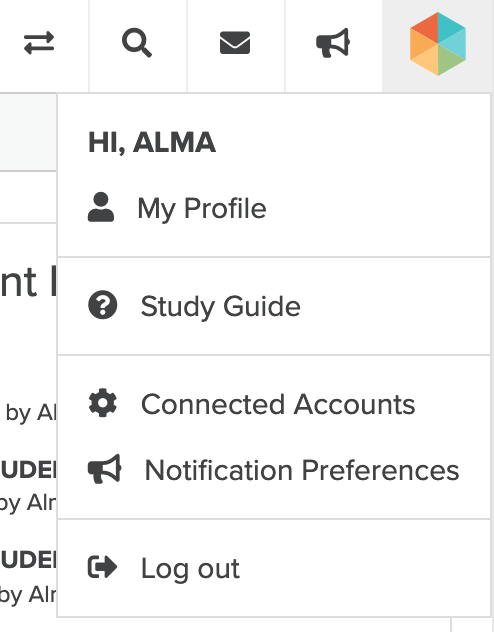494x632 pixels.
Task: Open messages via the envelope icon
Action: [235, 43]
